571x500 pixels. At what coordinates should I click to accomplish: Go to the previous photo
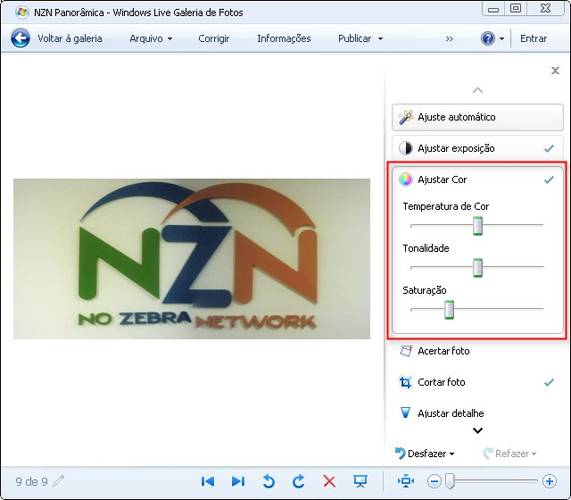coord(208,481)
